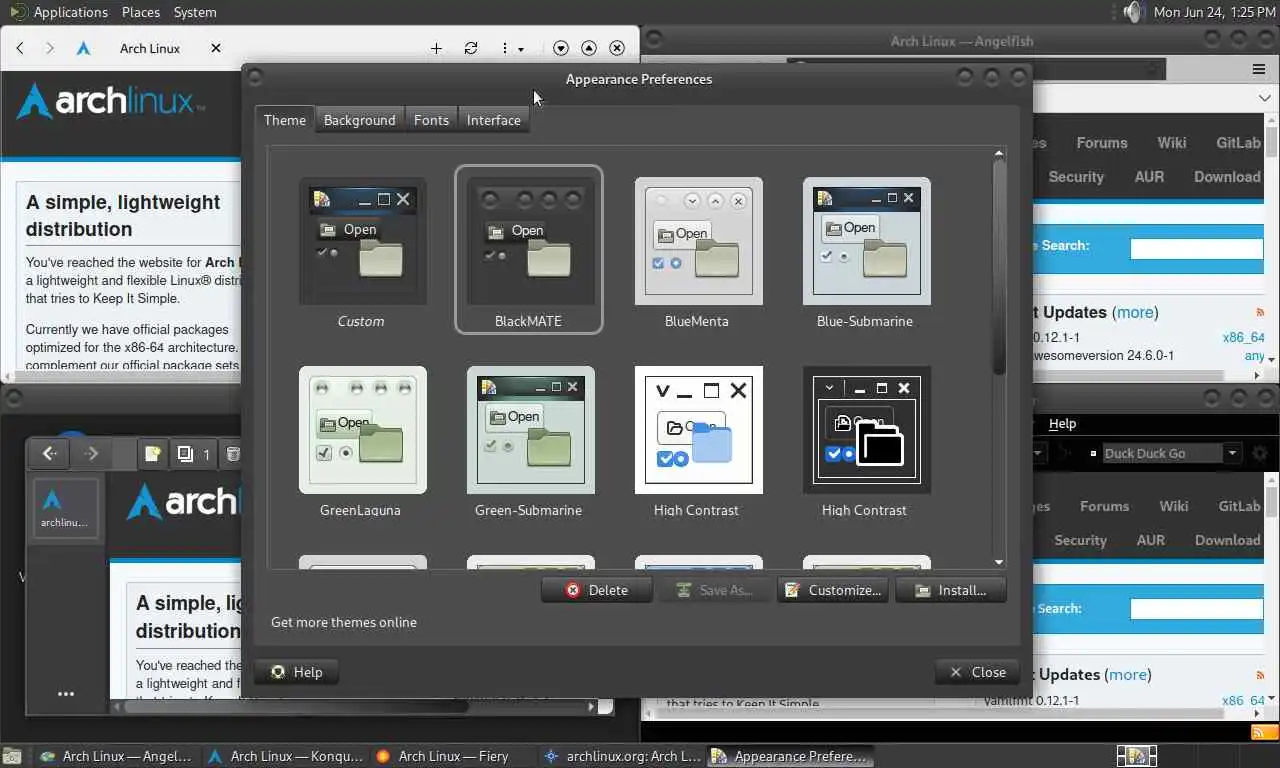Open Security link in Konqueror window
Screen dimensions: 1280x768
(x=1080, y=540)
